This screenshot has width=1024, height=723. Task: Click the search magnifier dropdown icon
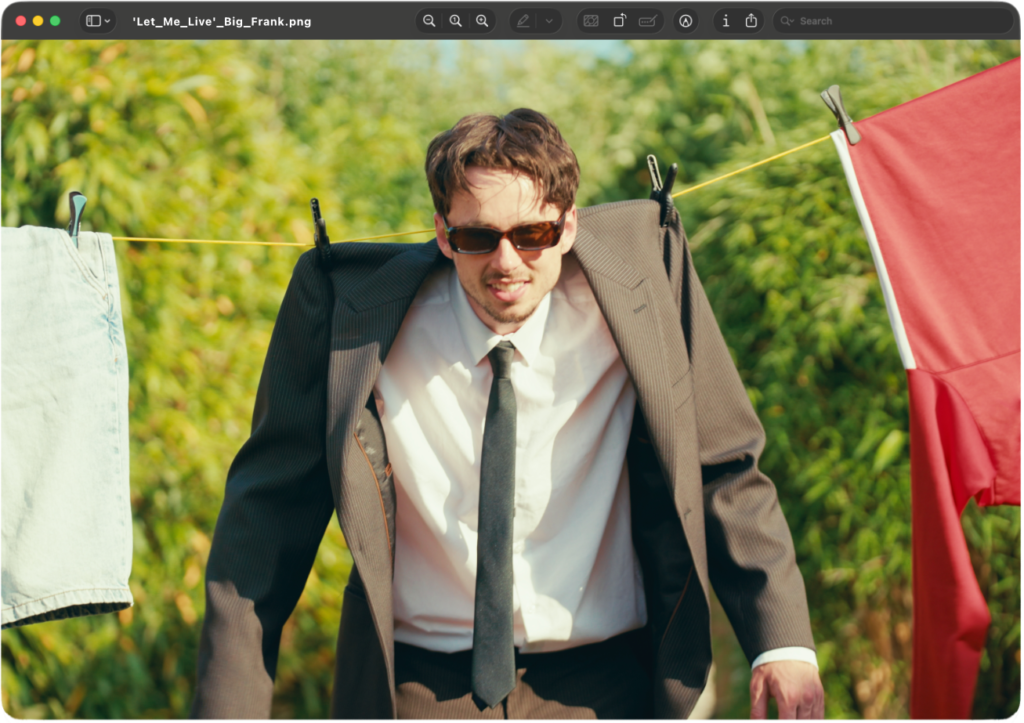pos(787,21)
